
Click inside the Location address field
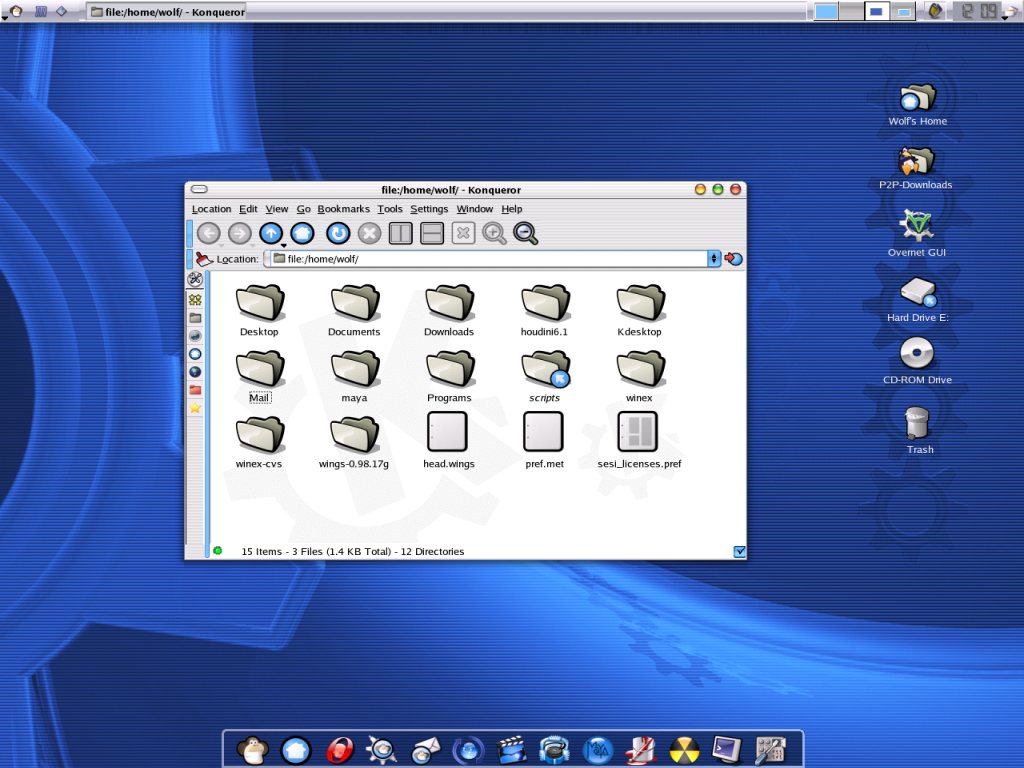tap(488, 259)
